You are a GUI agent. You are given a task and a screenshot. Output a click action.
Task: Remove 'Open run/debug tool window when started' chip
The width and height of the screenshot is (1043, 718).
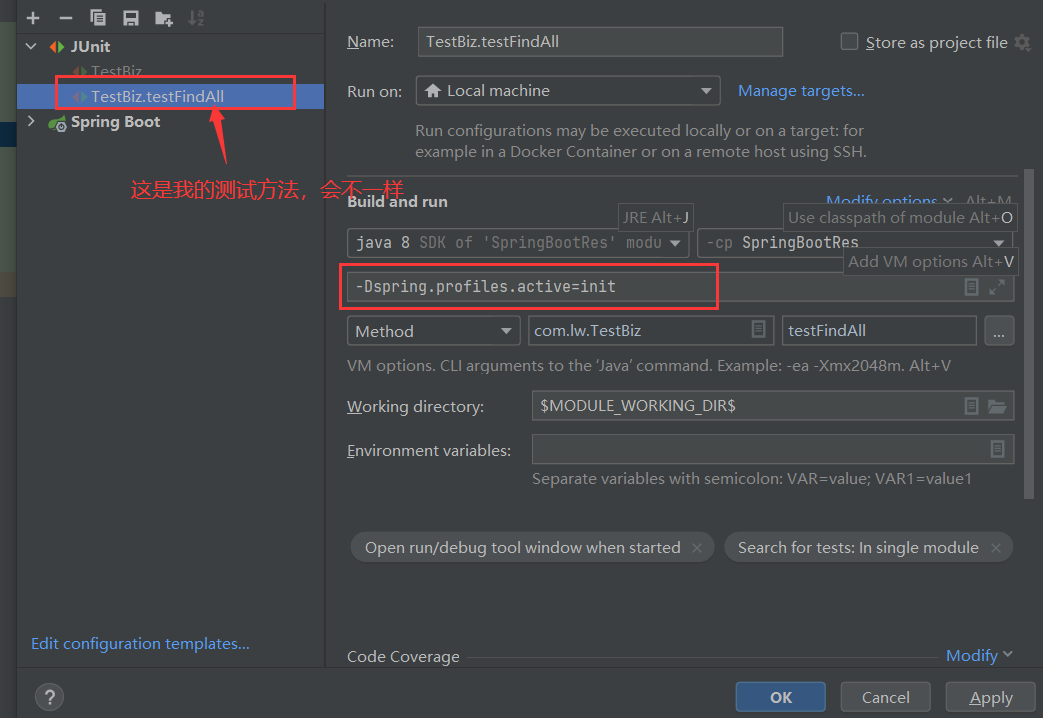coord(696,548)
